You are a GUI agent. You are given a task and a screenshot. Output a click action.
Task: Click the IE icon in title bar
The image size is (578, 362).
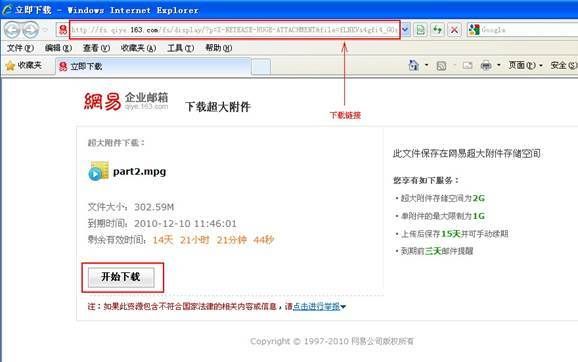tap(7, 10)
